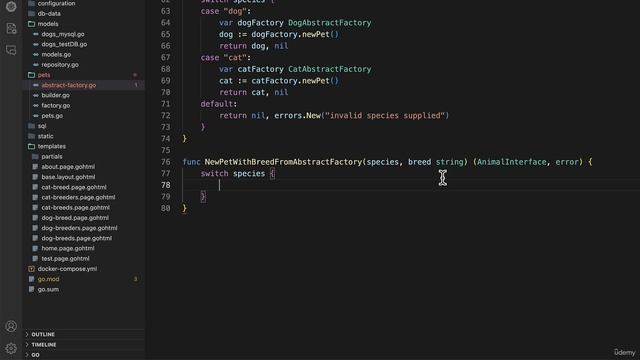Click switch keyword on line 77
Image resolution: width=640 pixels, height=360 pixels.
click(x=214, y=173)
